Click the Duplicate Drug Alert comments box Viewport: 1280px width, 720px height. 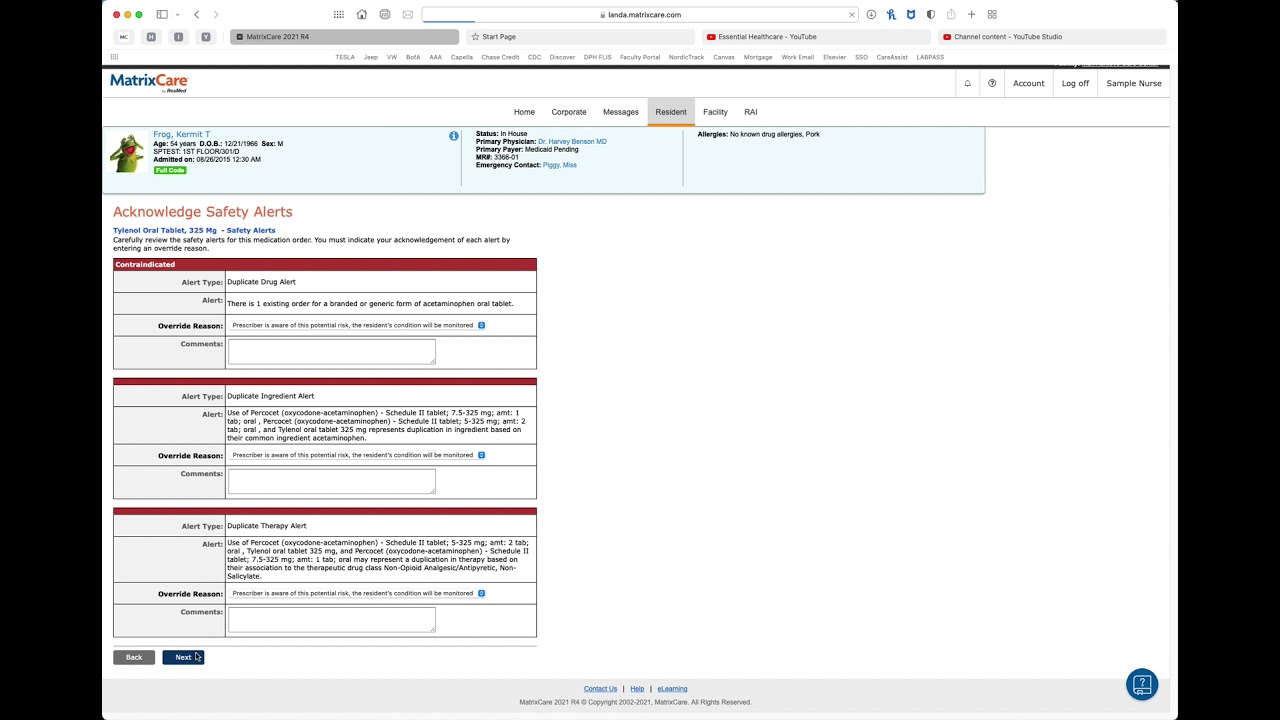[x=332, y=352]
